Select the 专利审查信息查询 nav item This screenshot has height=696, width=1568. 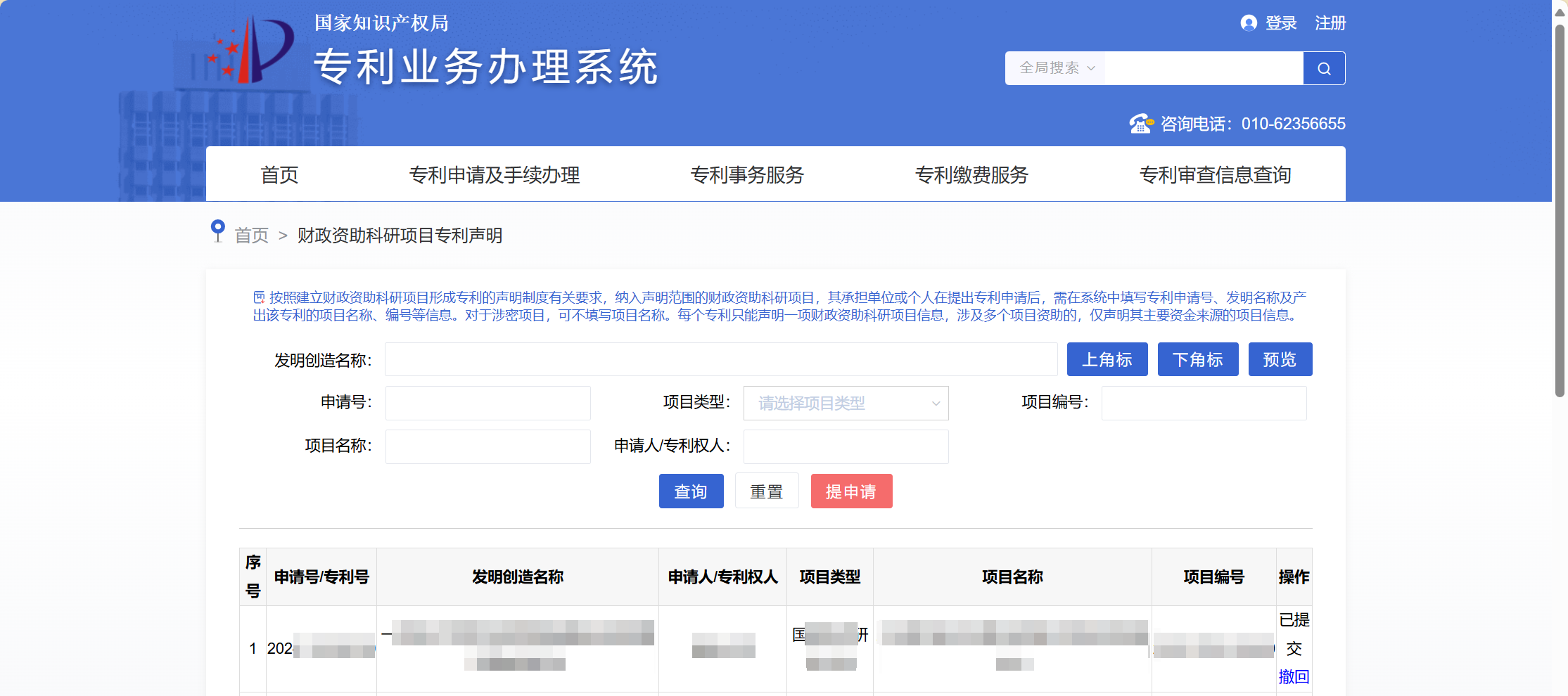(1215, 174)
